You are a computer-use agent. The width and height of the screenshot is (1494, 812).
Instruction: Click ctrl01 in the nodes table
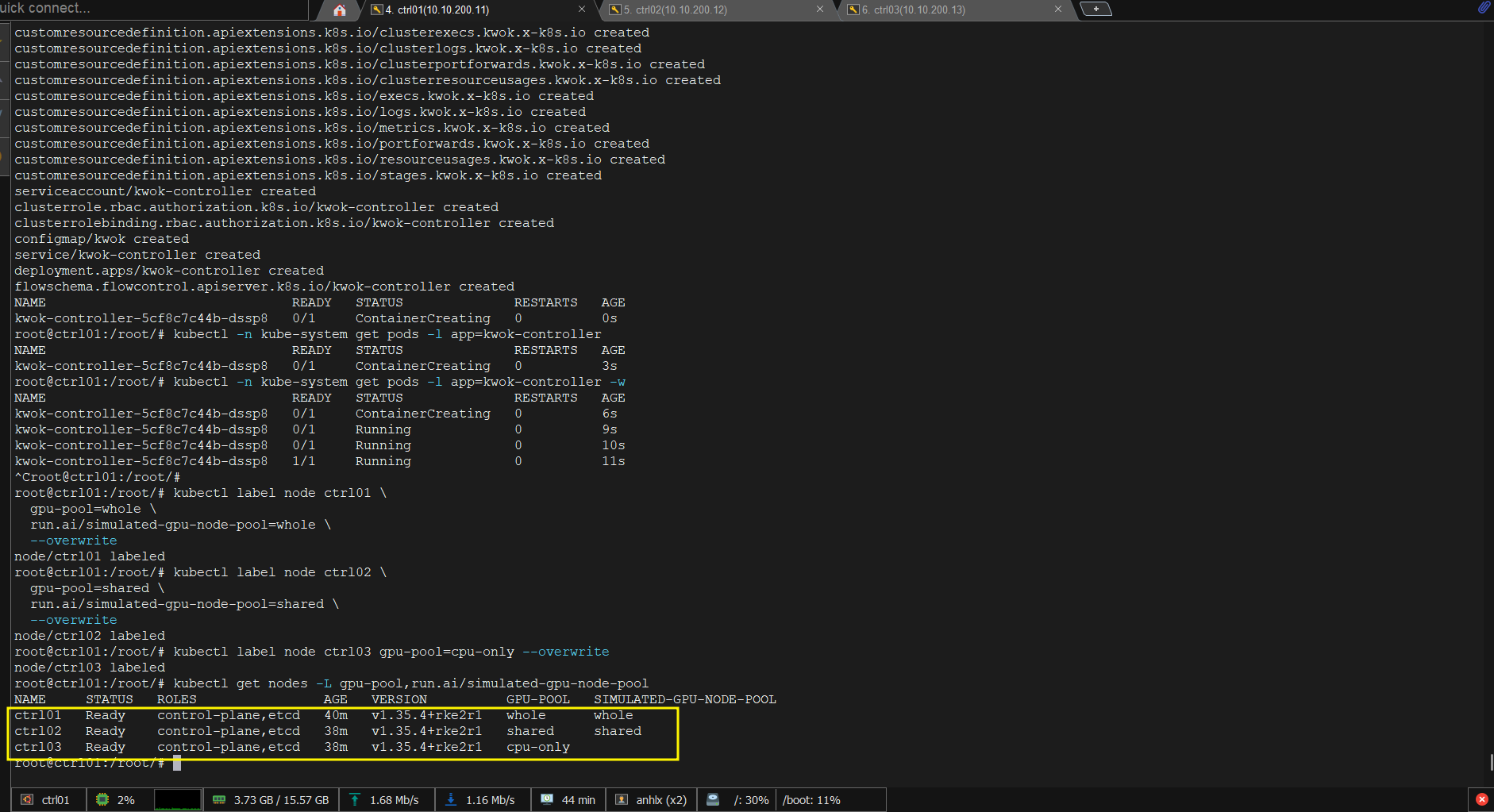[37, 715]
